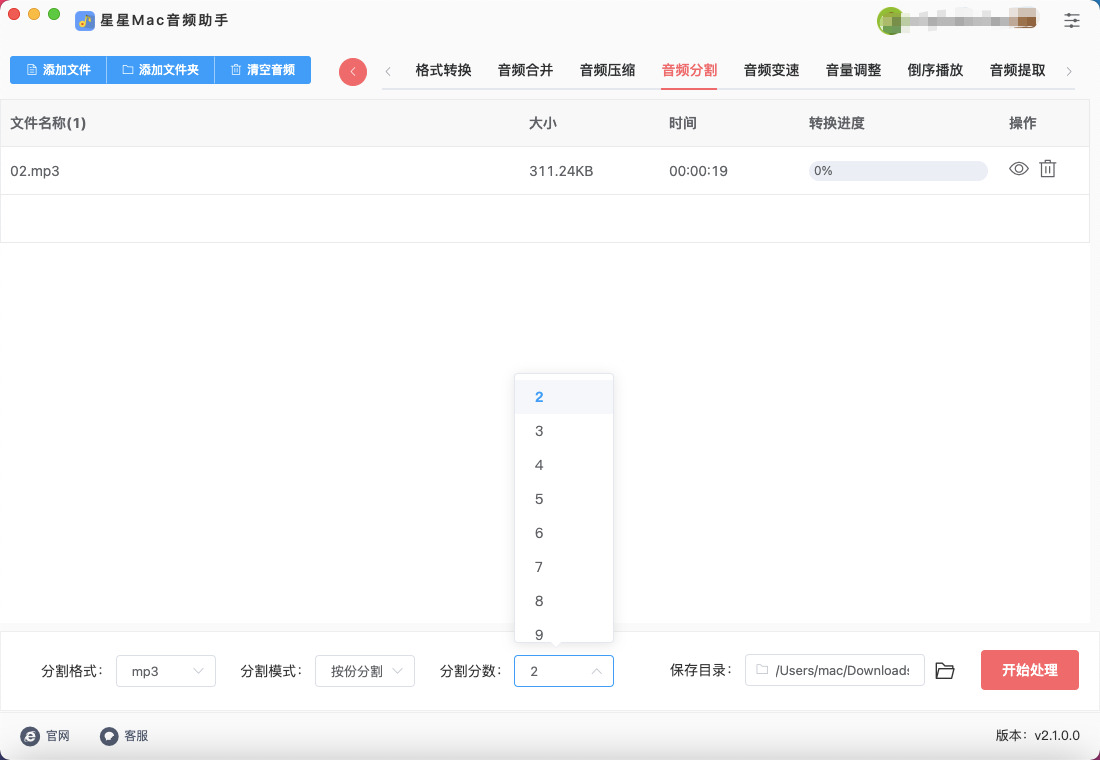Click the user avatar in title bar

point(889,20)
